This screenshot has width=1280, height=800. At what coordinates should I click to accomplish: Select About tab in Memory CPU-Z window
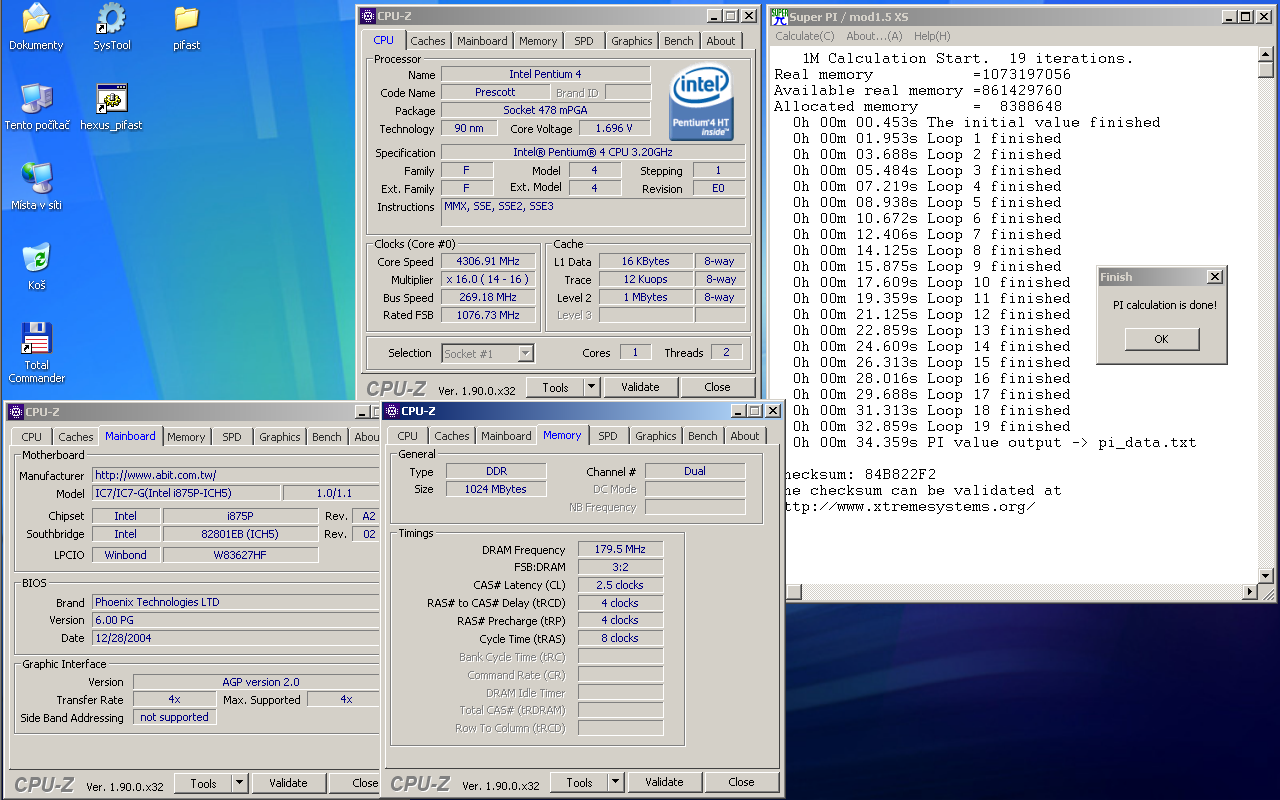745,436
